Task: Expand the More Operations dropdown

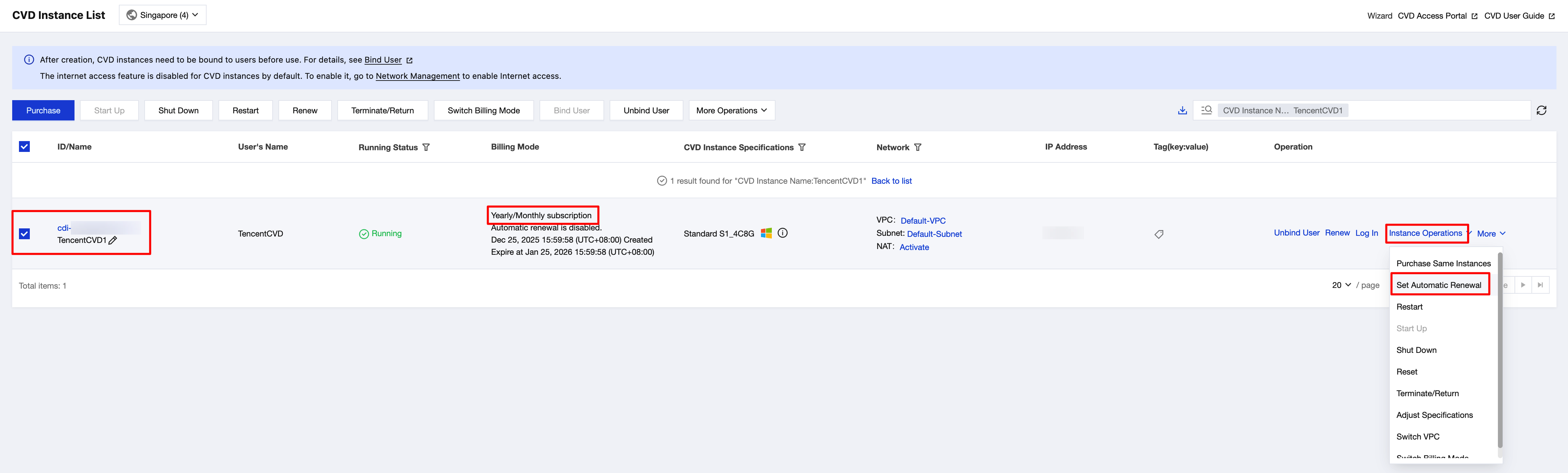Action: [x=731, y=110]
